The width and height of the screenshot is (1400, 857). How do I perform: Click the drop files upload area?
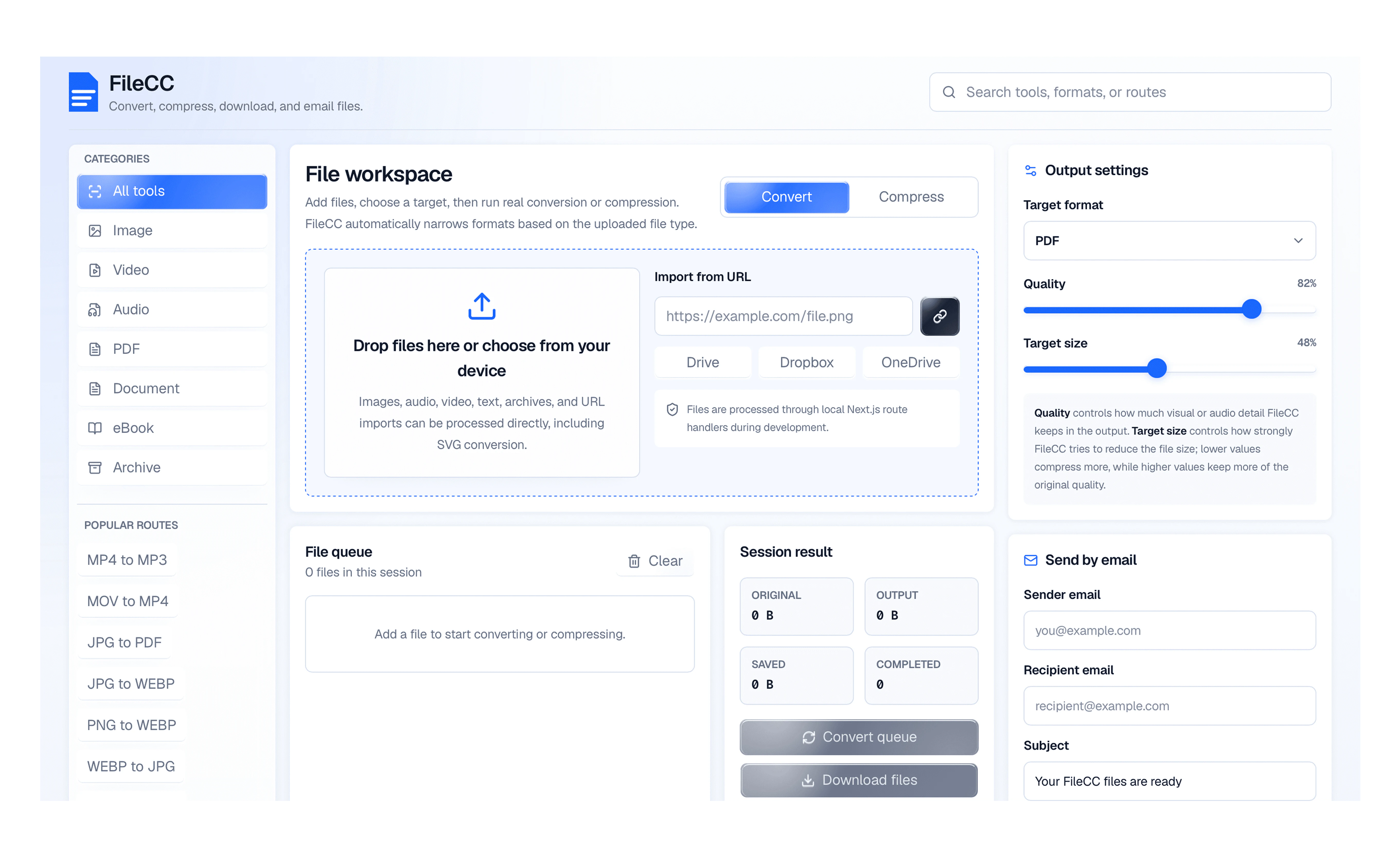coord(482,373)
